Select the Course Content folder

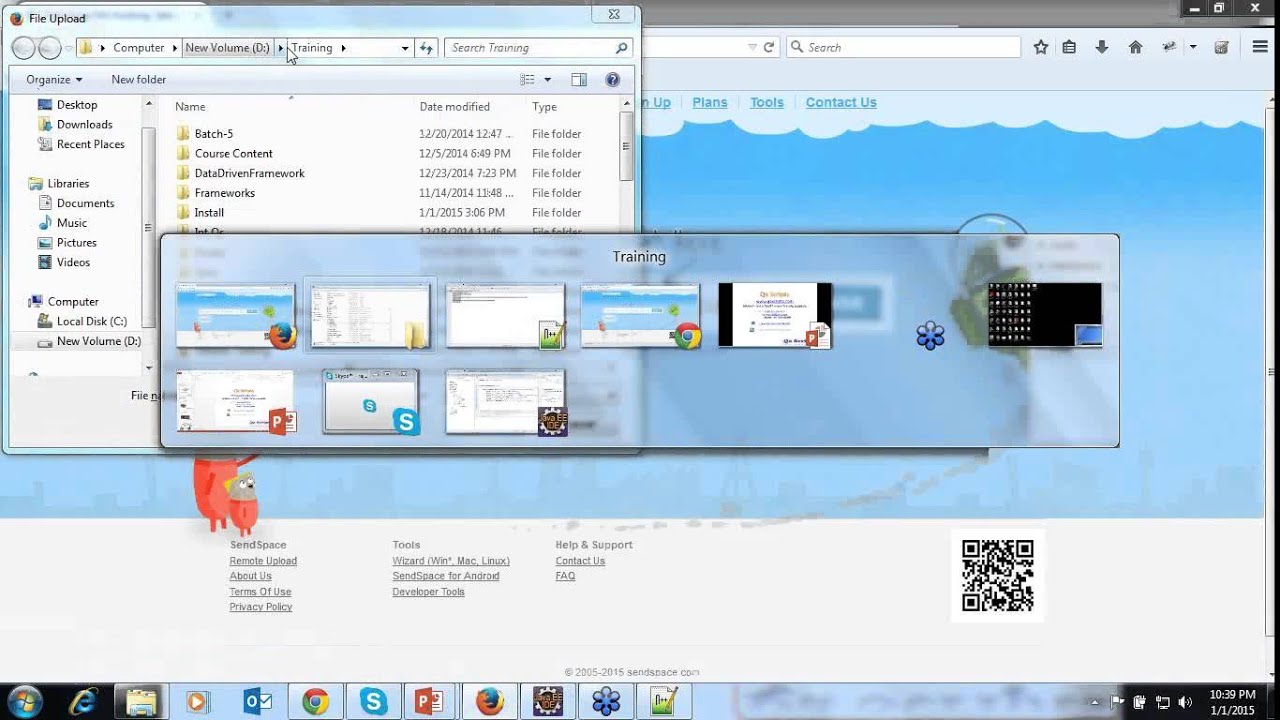tap(233, 154)
